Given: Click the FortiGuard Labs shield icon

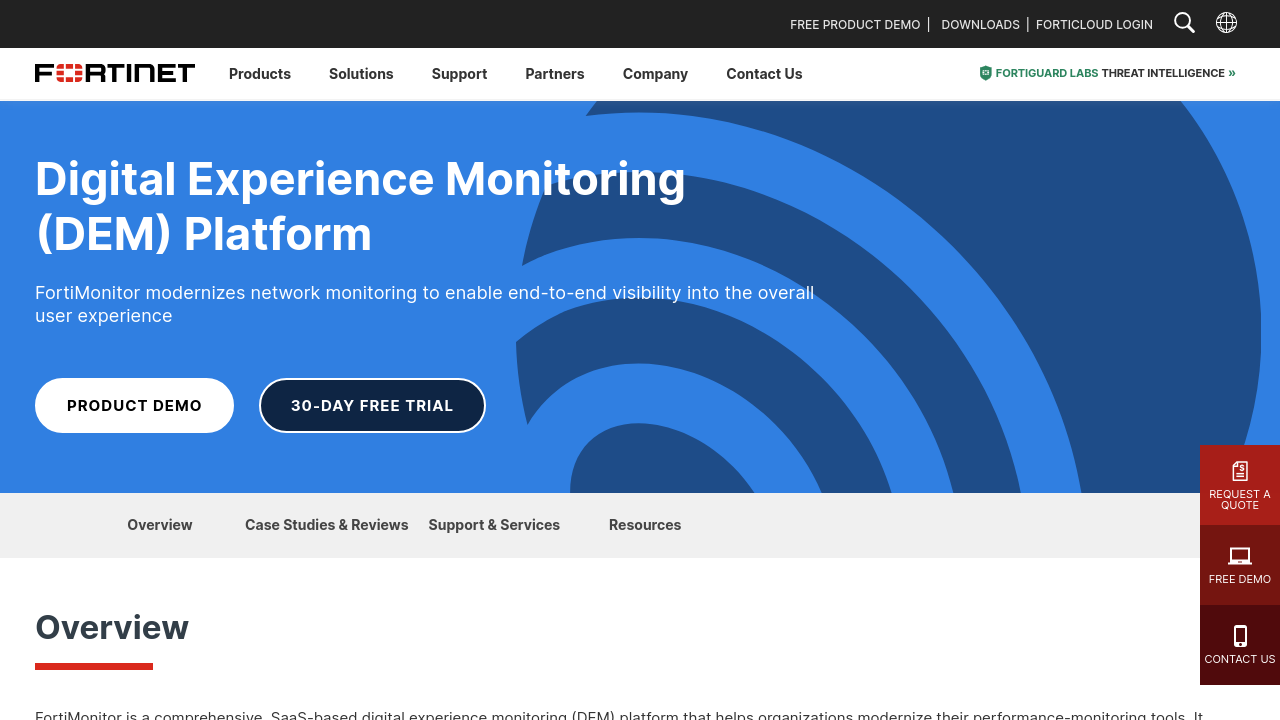Looking at the screenshot, I should tap(985, 73).
